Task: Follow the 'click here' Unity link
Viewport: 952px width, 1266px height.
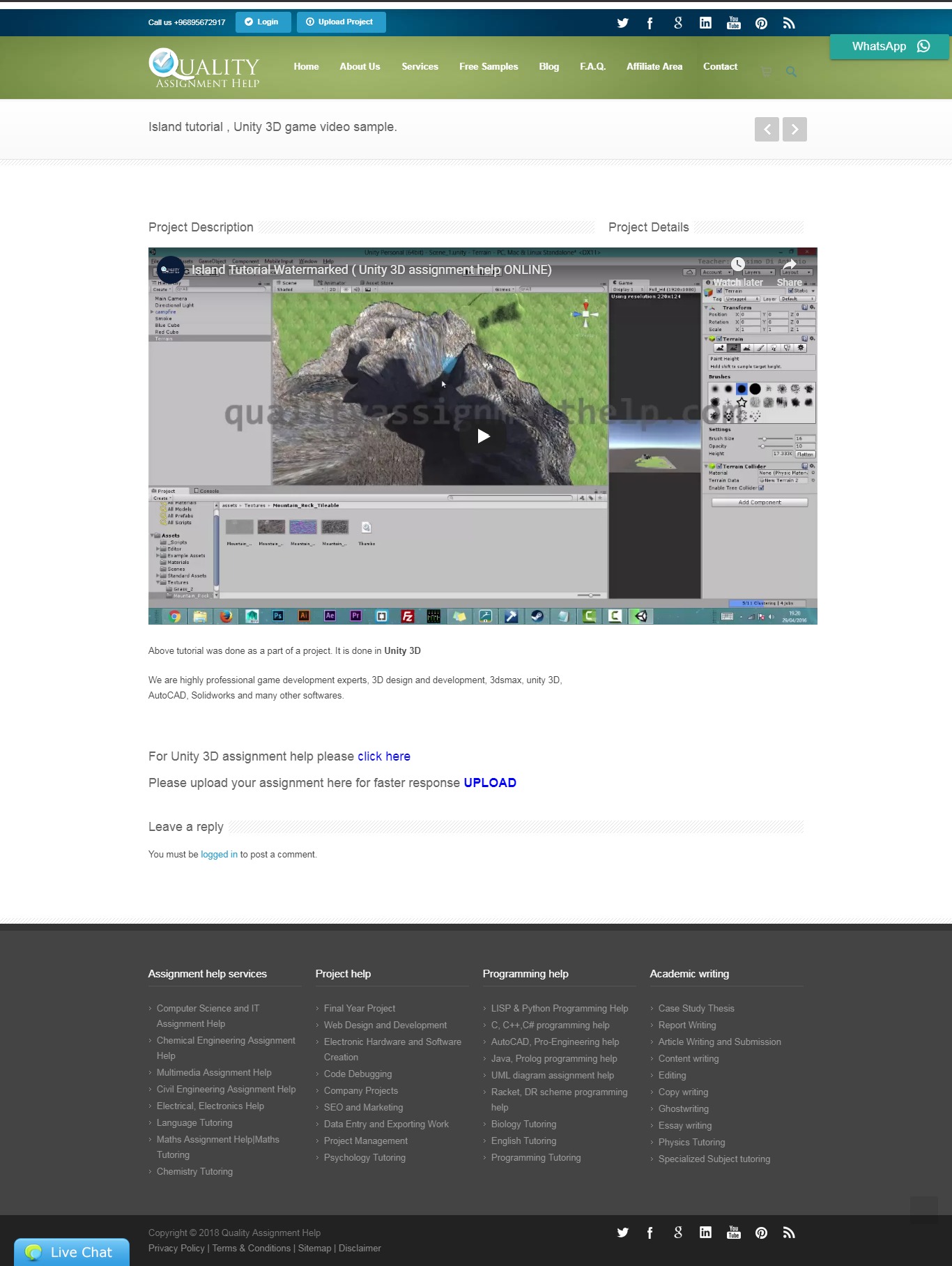Action: tap(384, 756)
